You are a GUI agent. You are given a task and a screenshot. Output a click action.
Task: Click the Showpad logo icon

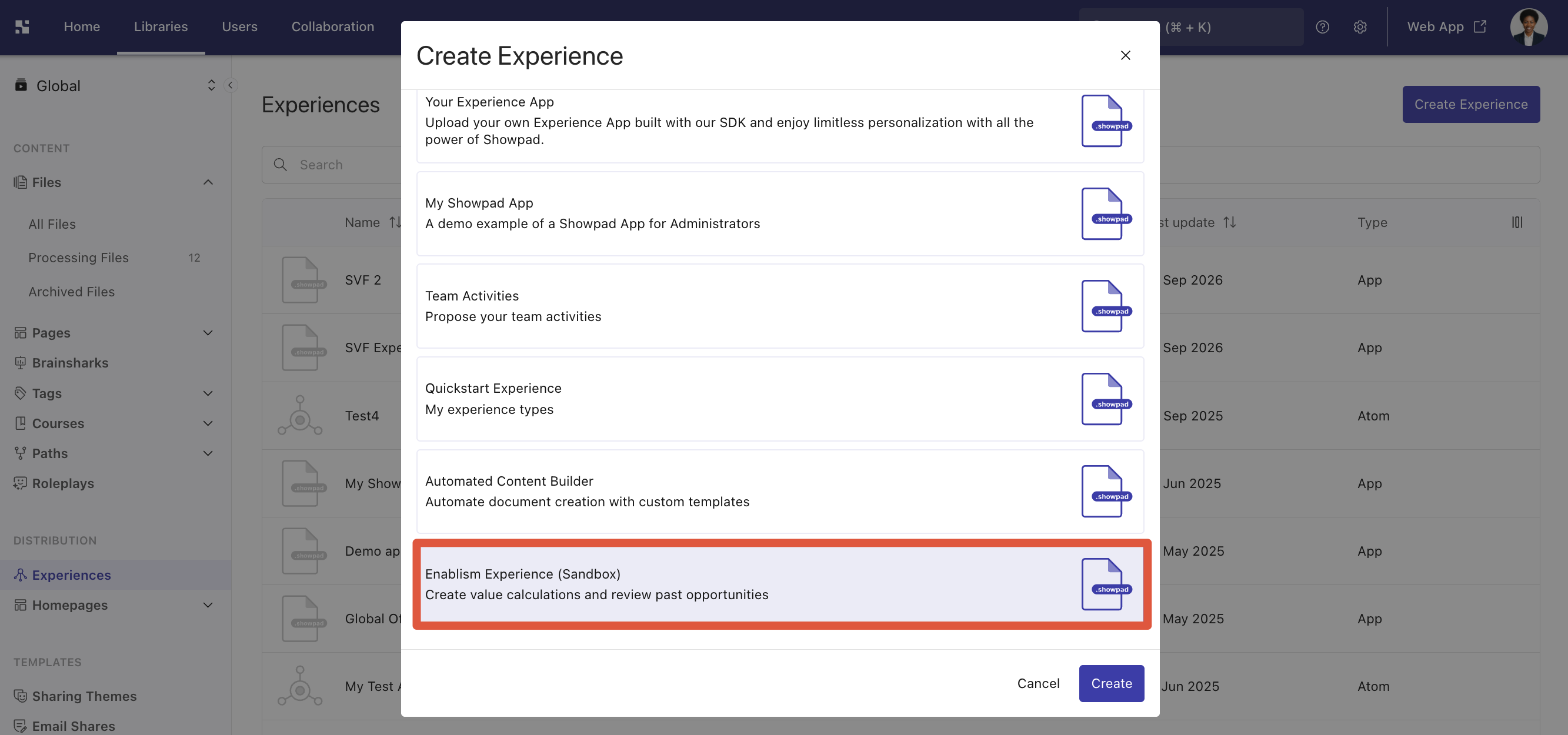point(22,27)
